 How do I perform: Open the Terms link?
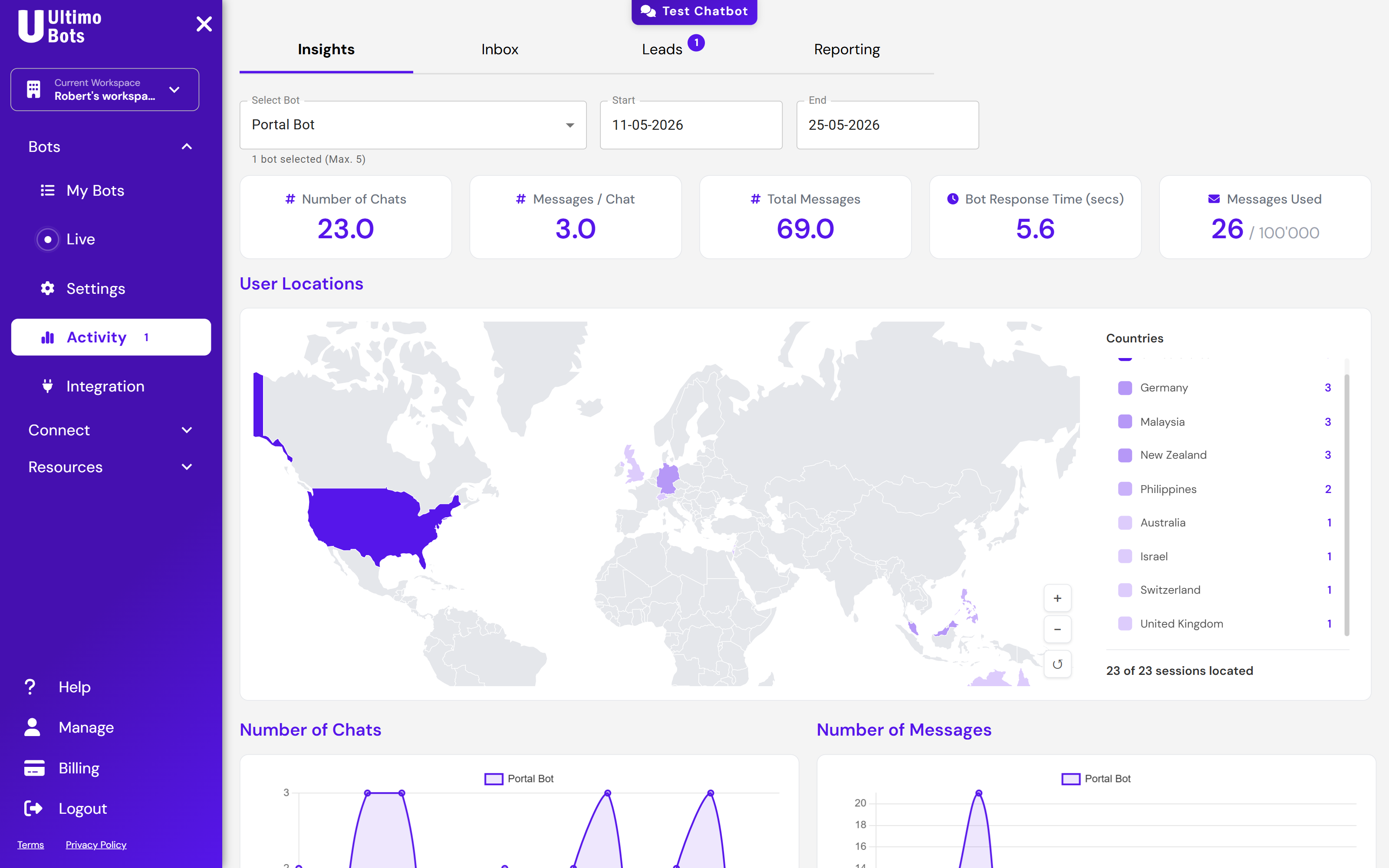(x=30, y=845)
